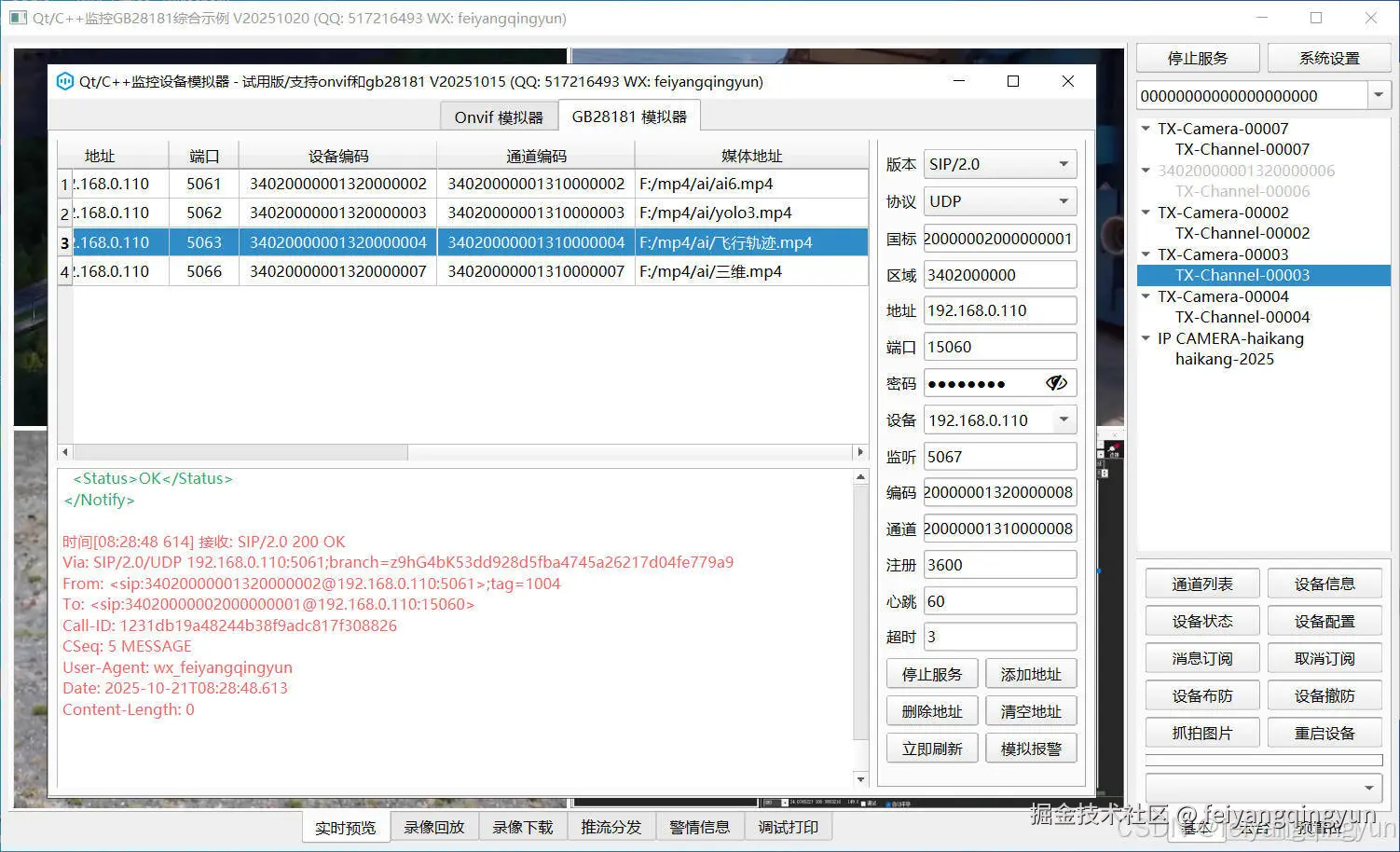Click the simulator window logo icon

[65, 81]
